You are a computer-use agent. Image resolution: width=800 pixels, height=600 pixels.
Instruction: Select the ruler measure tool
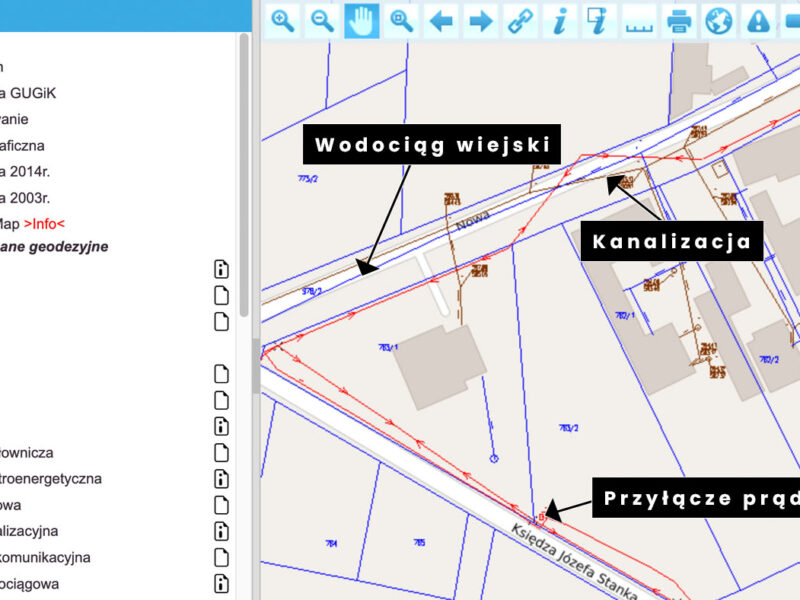(x=639, y=20)
